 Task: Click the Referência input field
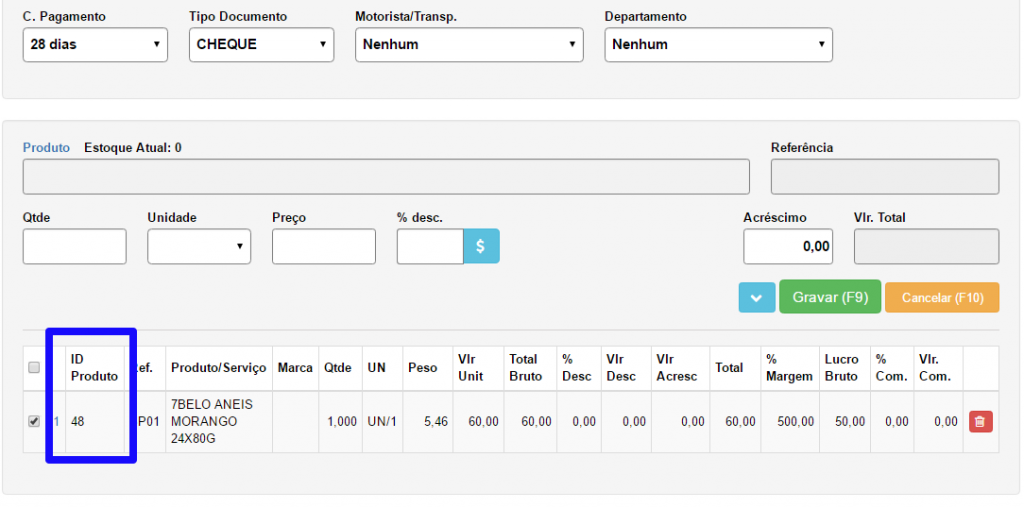(884, 177)
